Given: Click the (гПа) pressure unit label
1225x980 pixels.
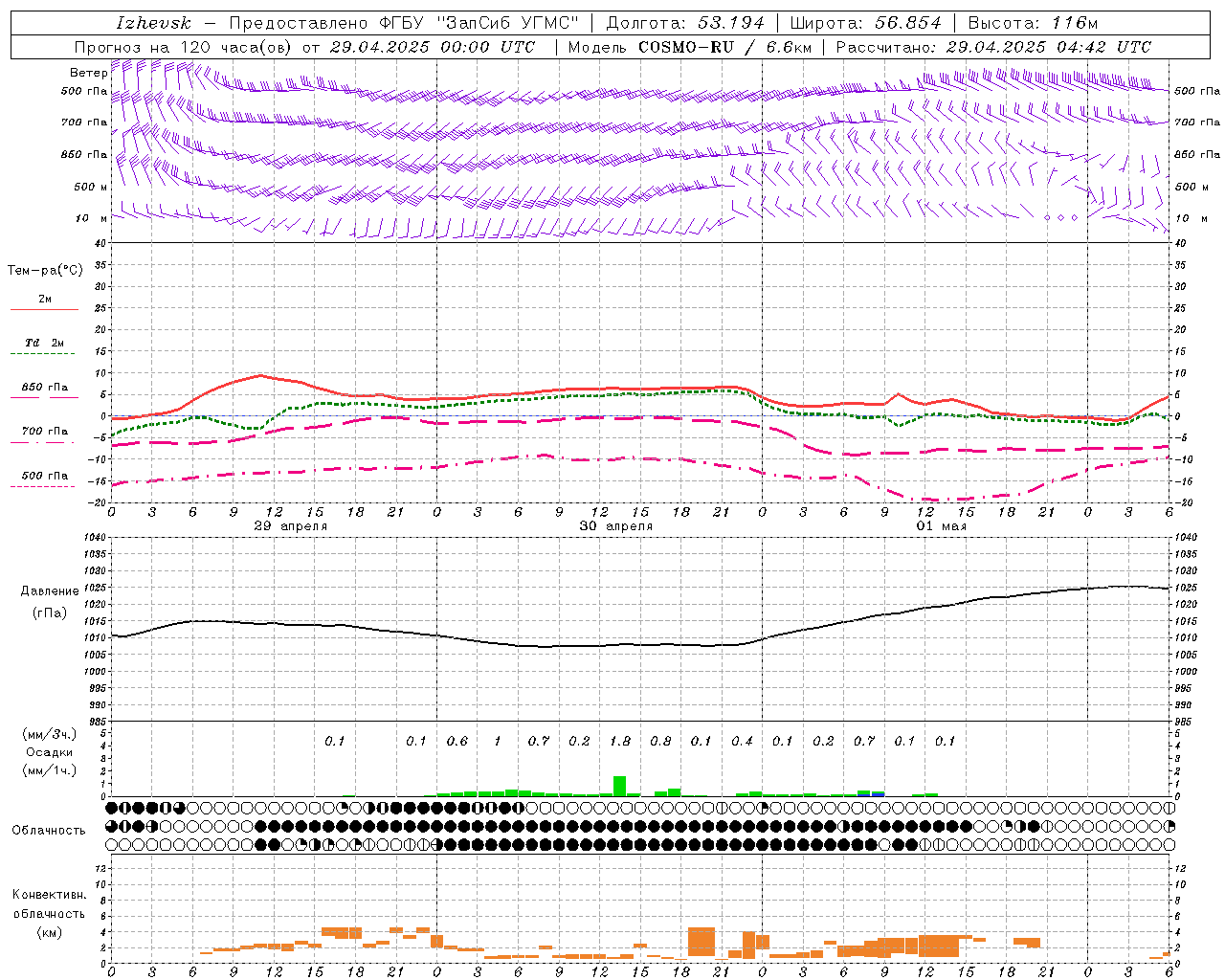Looking at the screenshot, I should (50, 613).
